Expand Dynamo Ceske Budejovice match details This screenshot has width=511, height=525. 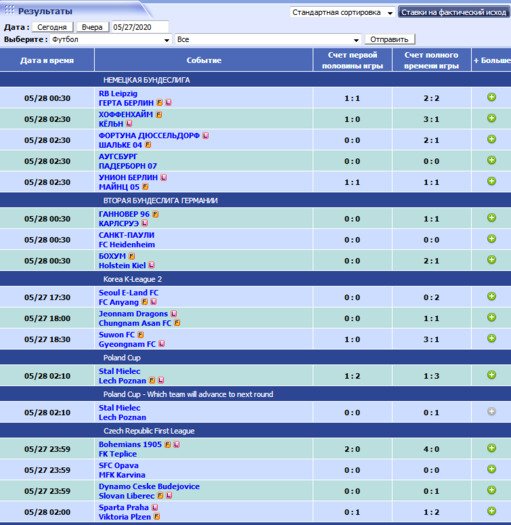pos(491,490)
